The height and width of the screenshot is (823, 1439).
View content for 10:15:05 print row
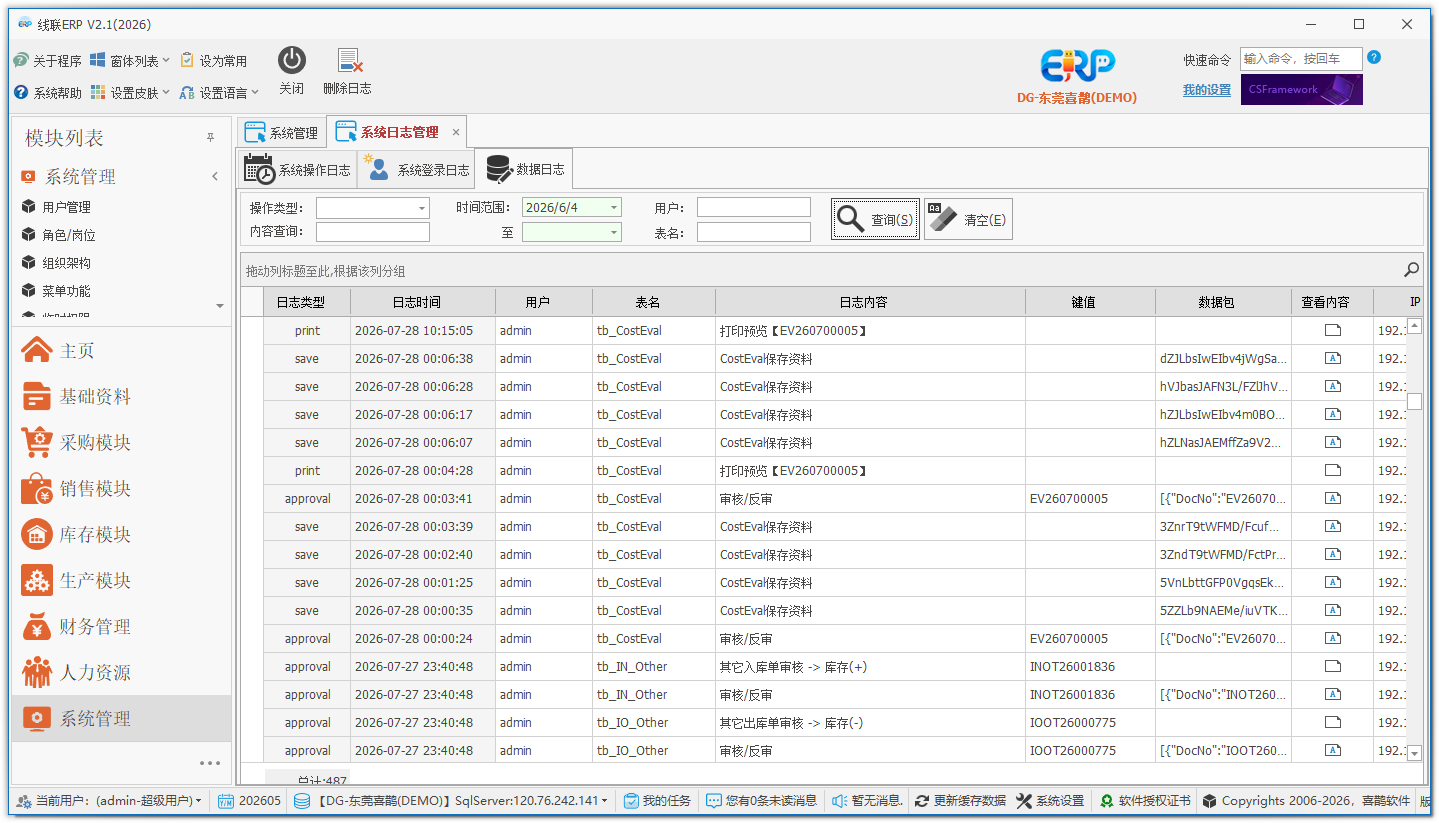click(x=1332, y=331)
